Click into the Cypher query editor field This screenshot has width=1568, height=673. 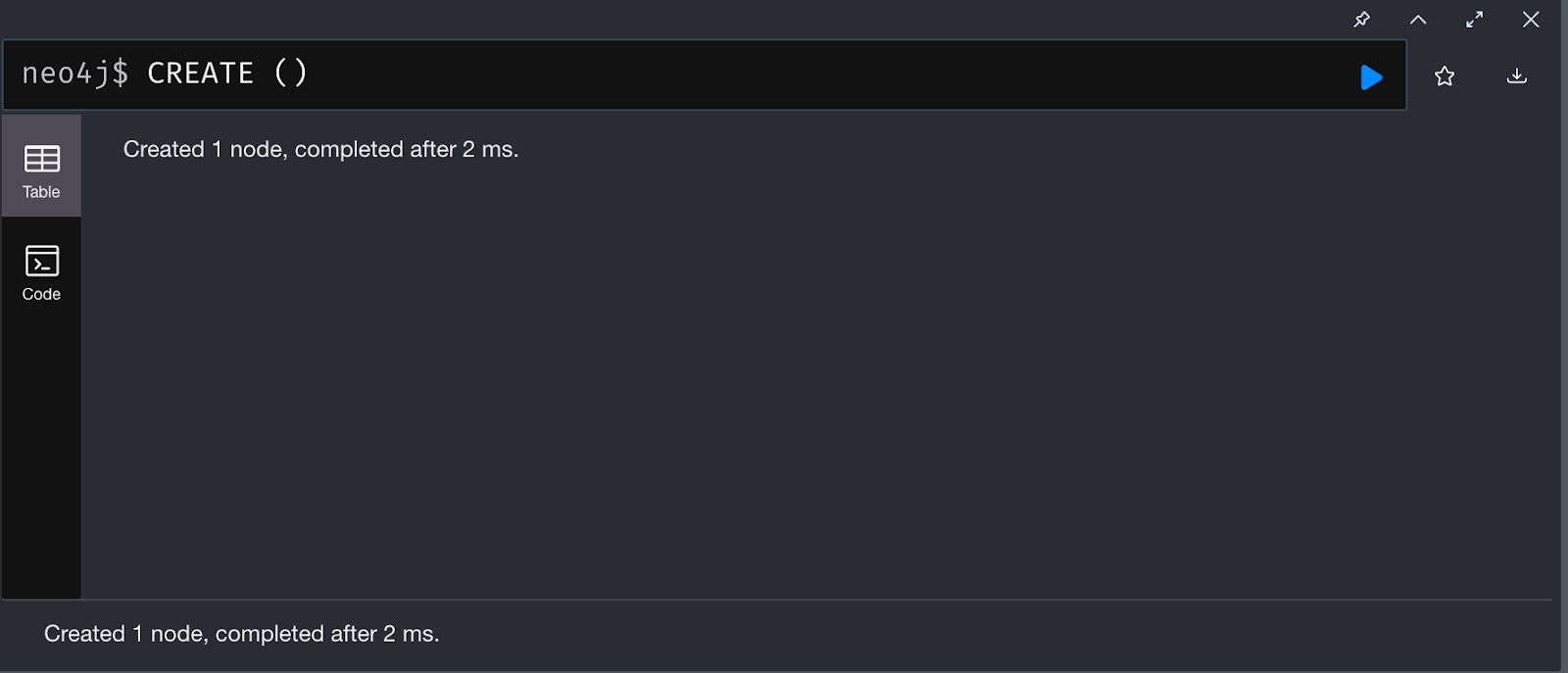(784, 74)
